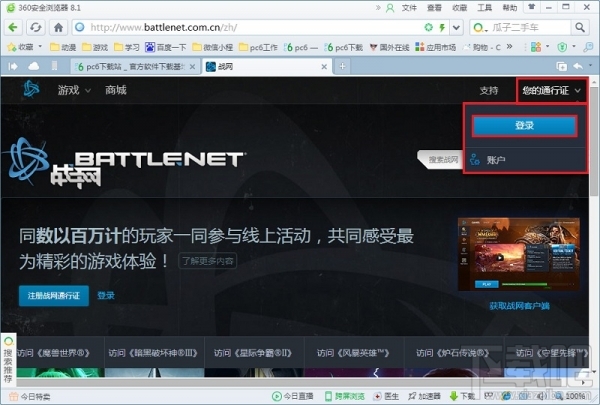
Task: Open 下载 downloads in status bar
Action: click(x=462, y=396)
